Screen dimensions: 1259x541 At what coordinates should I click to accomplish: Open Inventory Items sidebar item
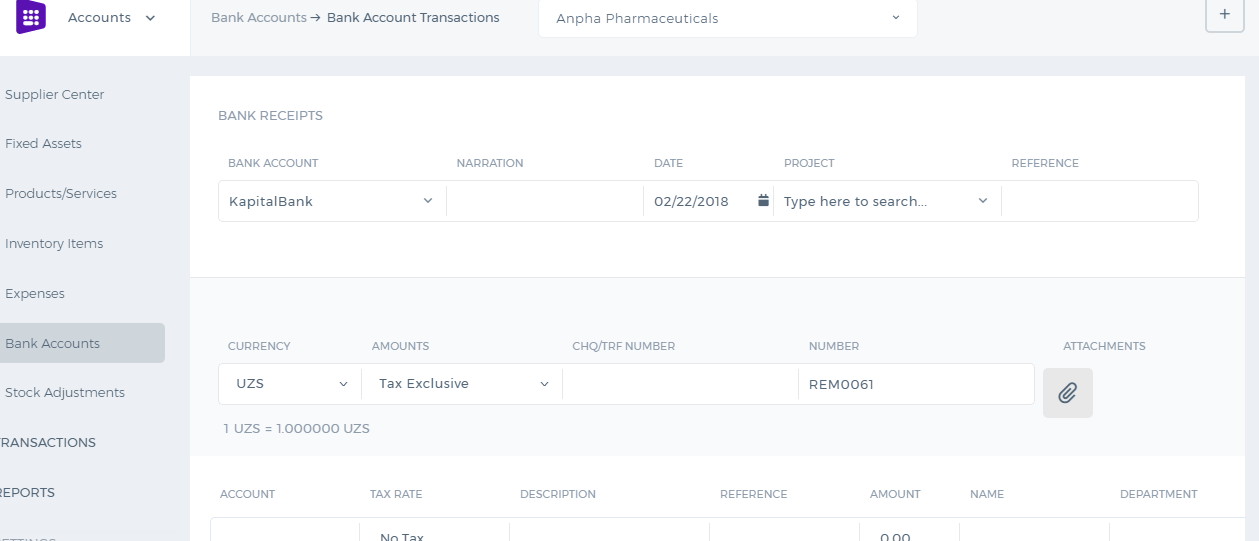[54, 244]
